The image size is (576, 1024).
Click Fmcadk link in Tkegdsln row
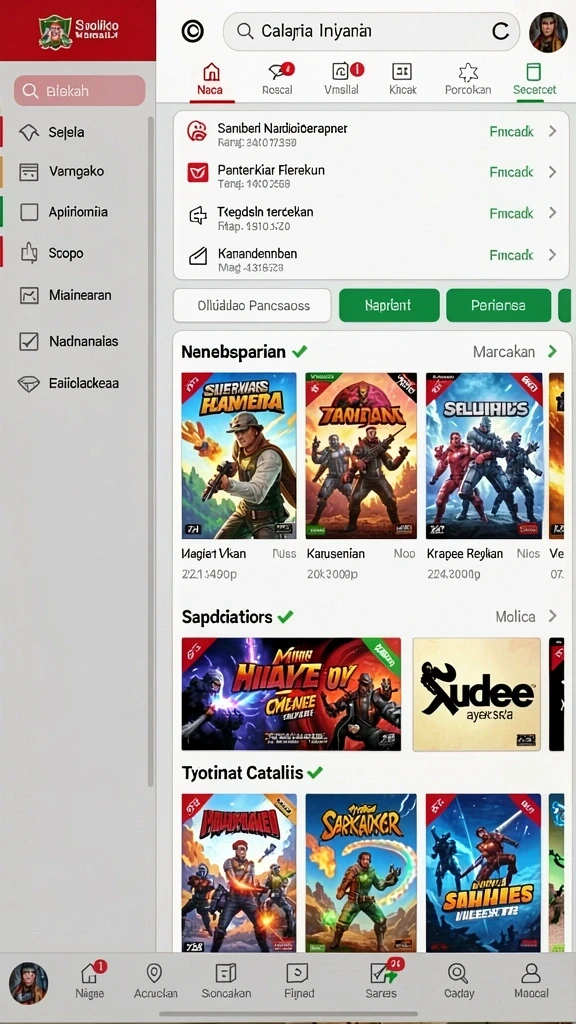pos(511,214)
